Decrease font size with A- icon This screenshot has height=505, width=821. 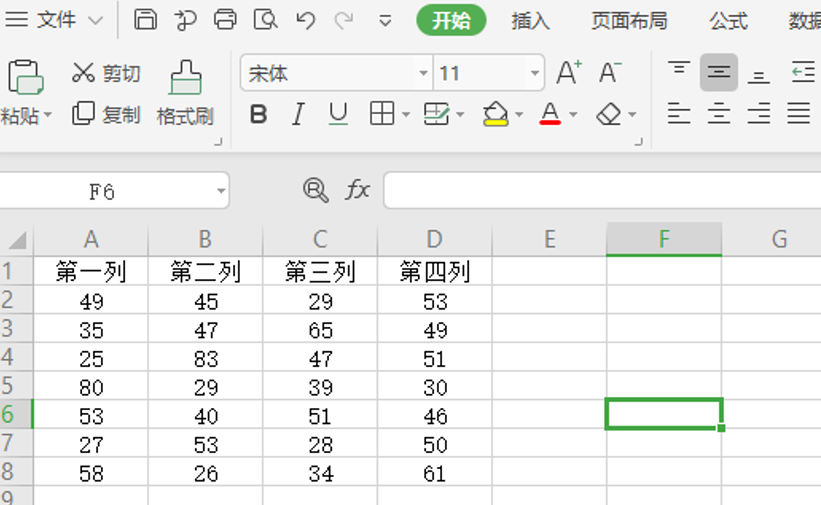point(609,72)
